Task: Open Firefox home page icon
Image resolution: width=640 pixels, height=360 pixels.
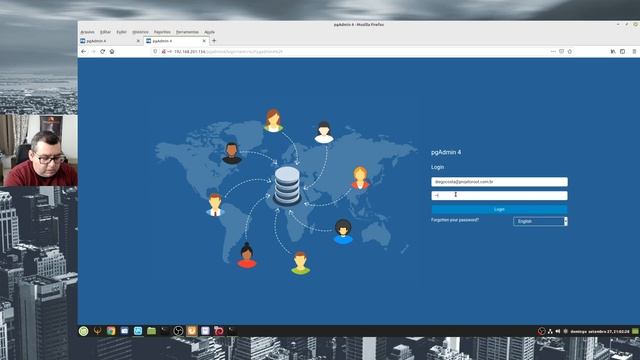Action: [112, 52]
